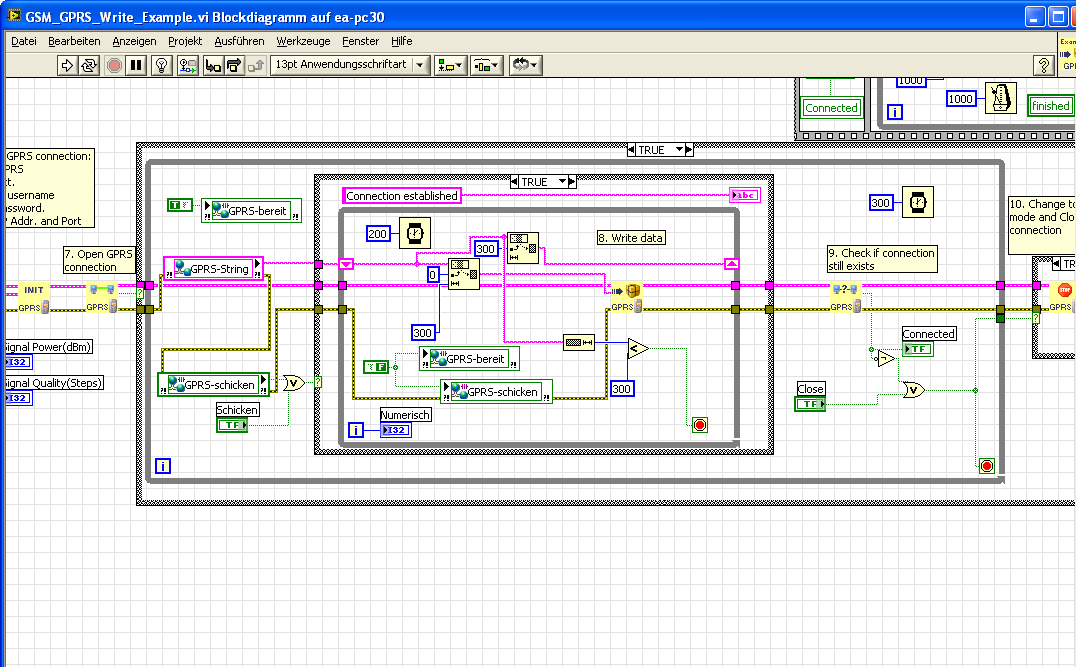Screen dimensions: 1076x667
Task: Click the Connected boolean indicator terminal
Action: click(917, 349)
